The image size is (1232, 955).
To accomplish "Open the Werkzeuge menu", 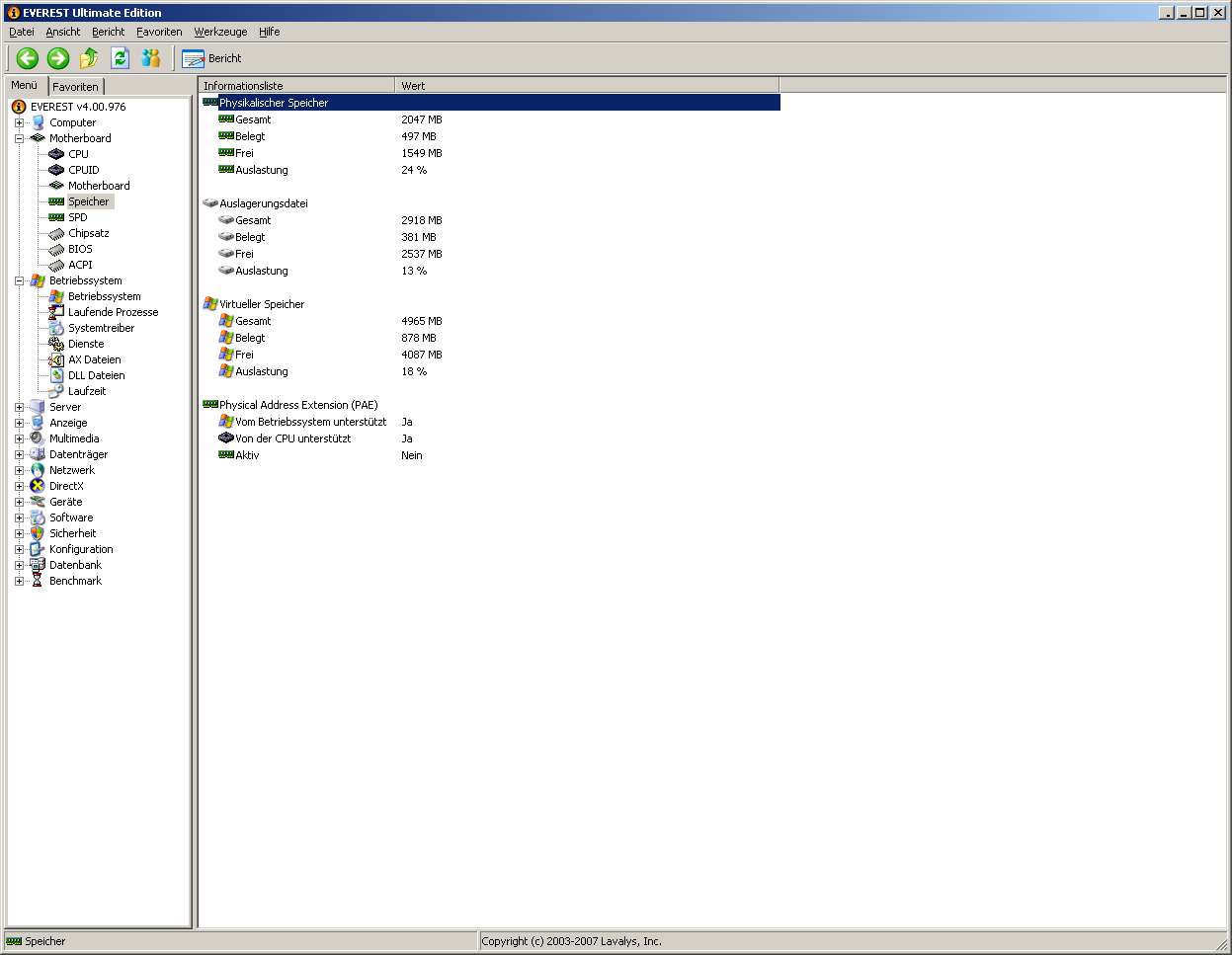I will pos(220,32).
